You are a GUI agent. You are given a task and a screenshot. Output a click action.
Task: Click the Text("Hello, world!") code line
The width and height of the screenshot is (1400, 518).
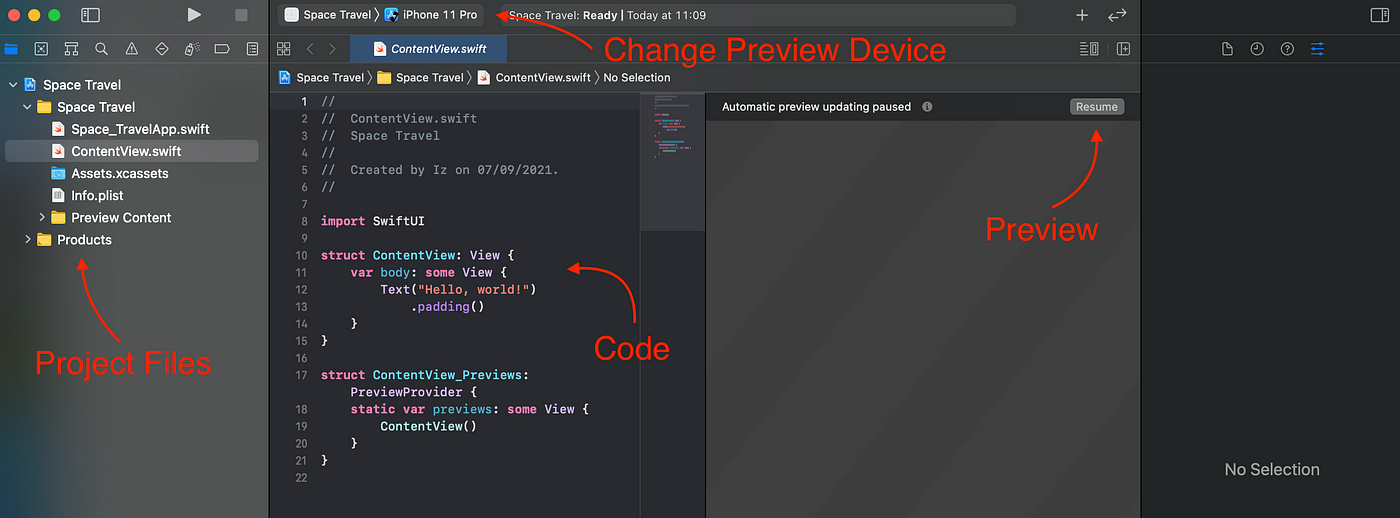(x=458, y=289)
